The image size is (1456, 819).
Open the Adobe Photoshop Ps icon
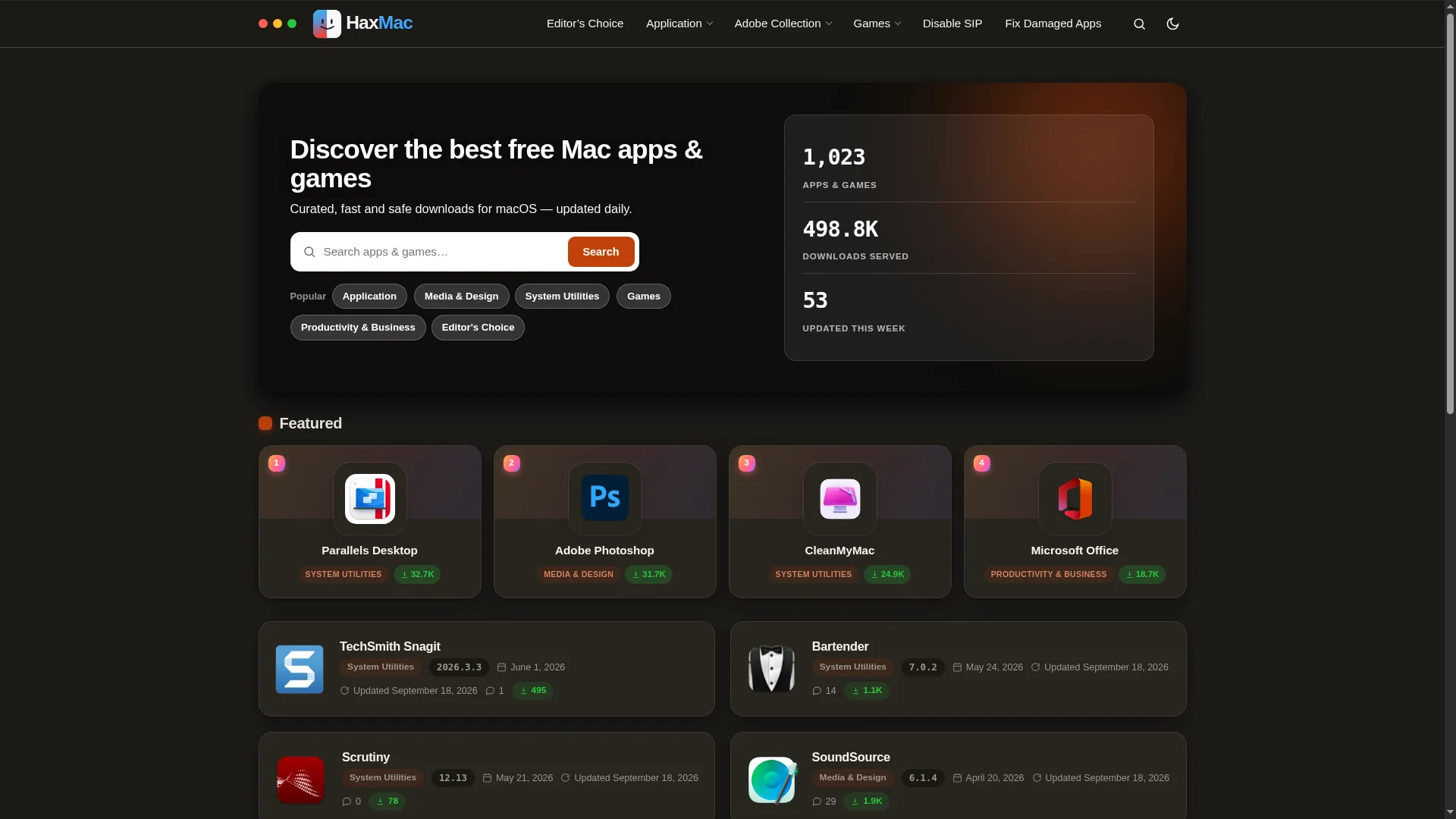tap(605, 499)
